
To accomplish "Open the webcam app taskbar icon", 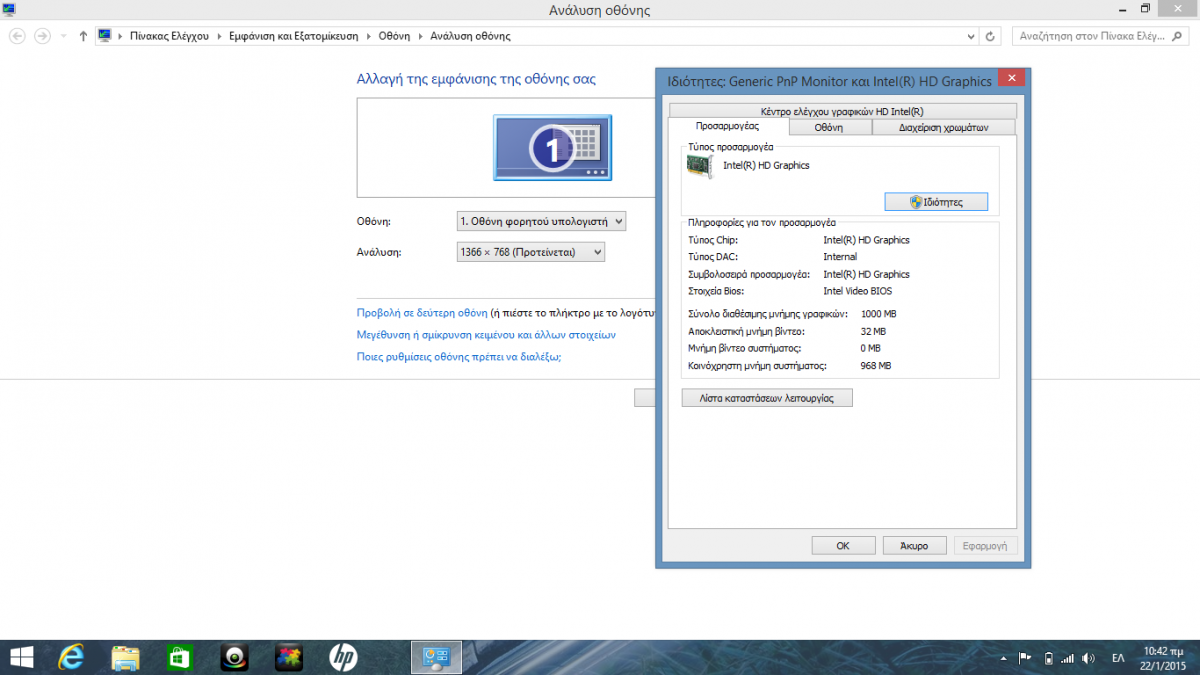I will 234,657.
